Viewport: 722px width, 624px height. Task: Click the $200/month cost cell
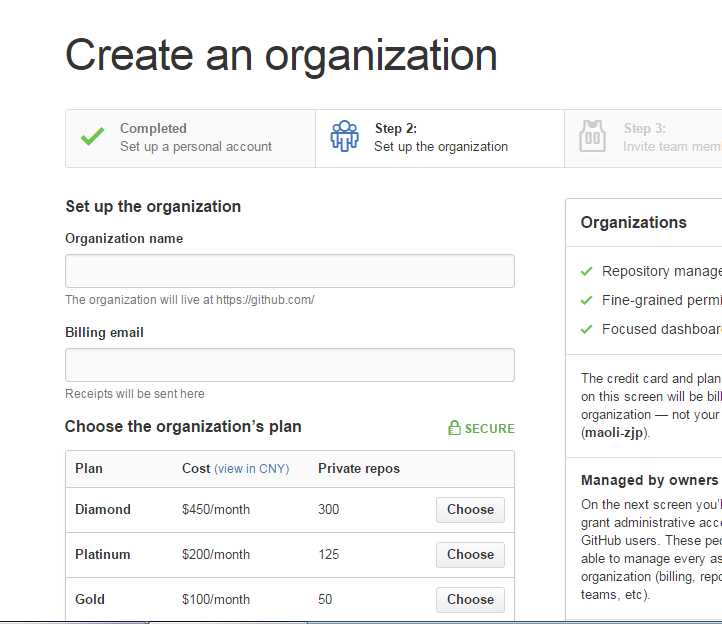tap(216, 554)
